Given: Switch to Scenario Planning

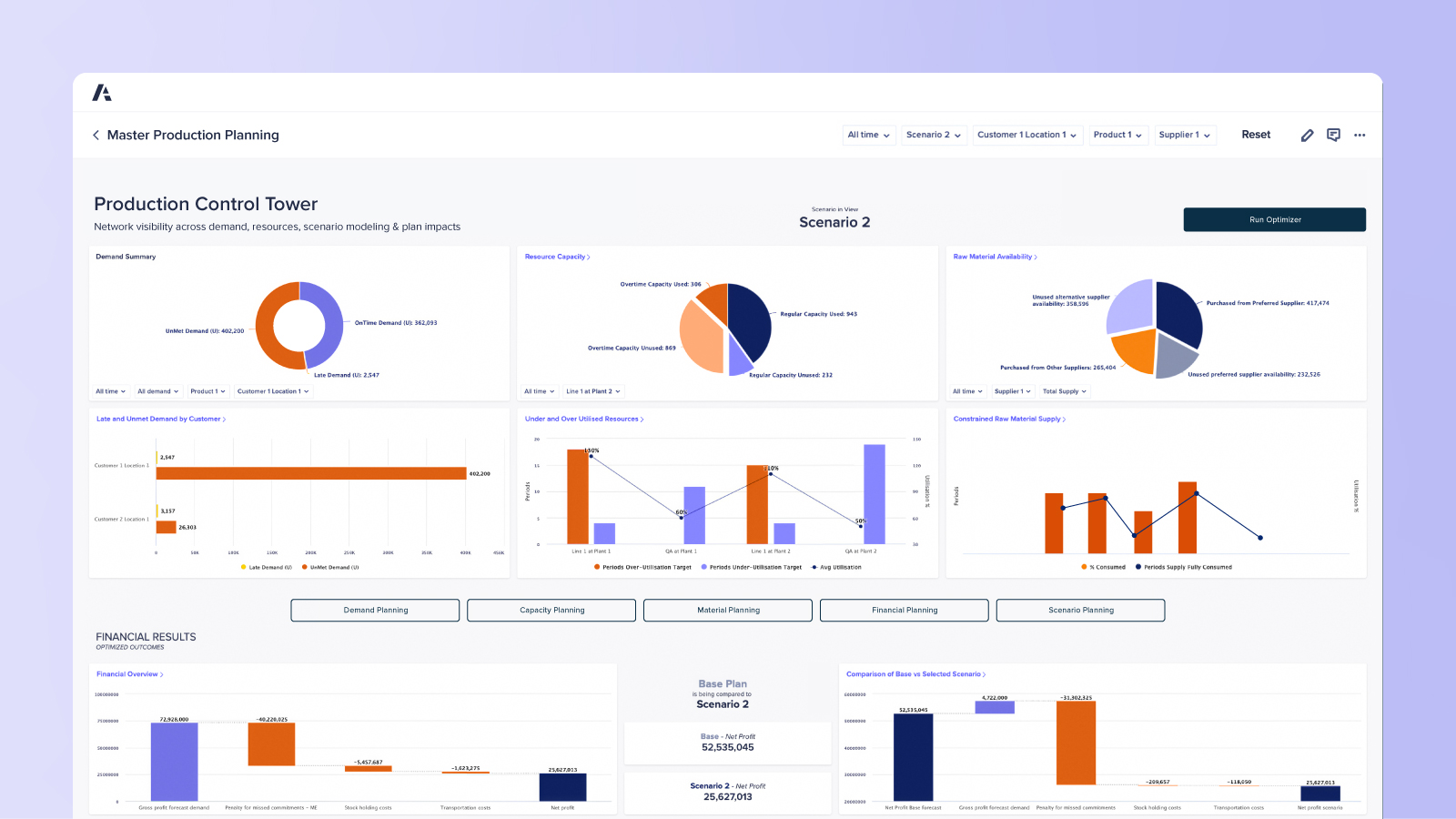Looking at the screenshot, I should tap(1080, 610).
